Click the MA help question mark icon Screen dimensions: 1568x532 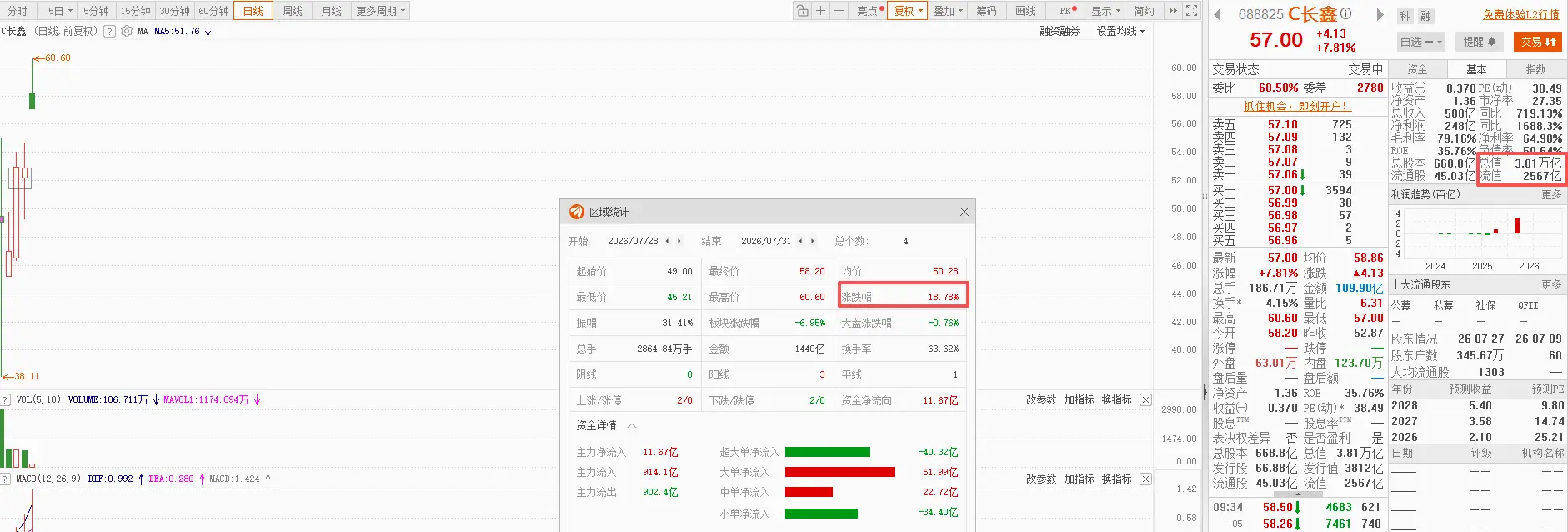tap(108, 31)
